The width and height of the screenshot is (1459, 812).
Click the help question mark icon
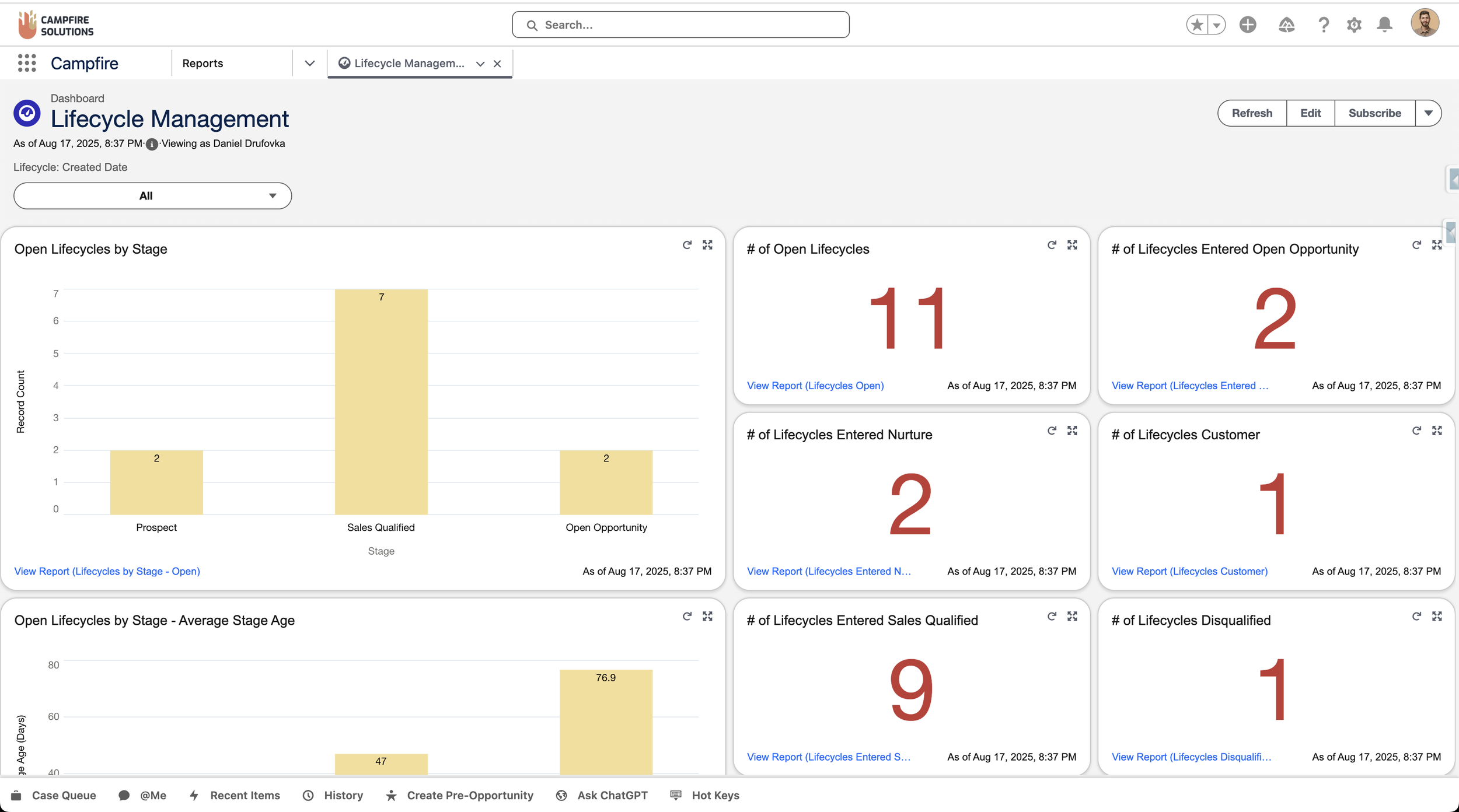(1323, 24)
